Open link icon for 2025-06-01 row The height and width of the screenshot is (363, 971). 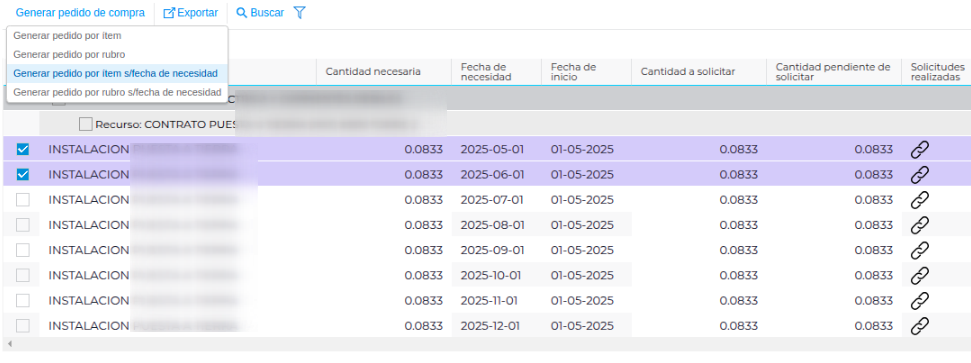pos(920,175)
